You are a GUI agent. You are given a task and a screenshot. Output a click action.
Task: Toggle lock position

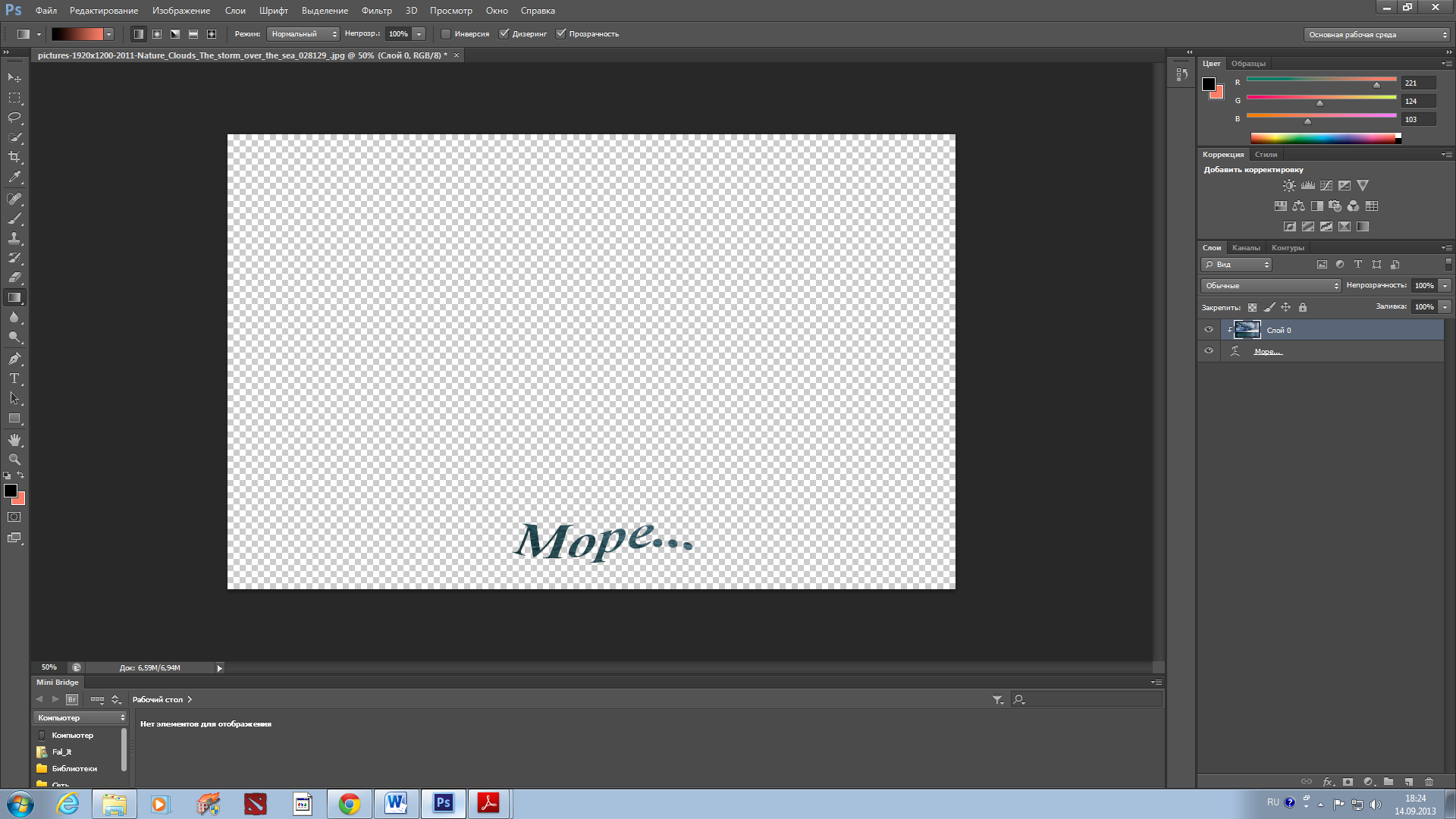(1285, 307)
